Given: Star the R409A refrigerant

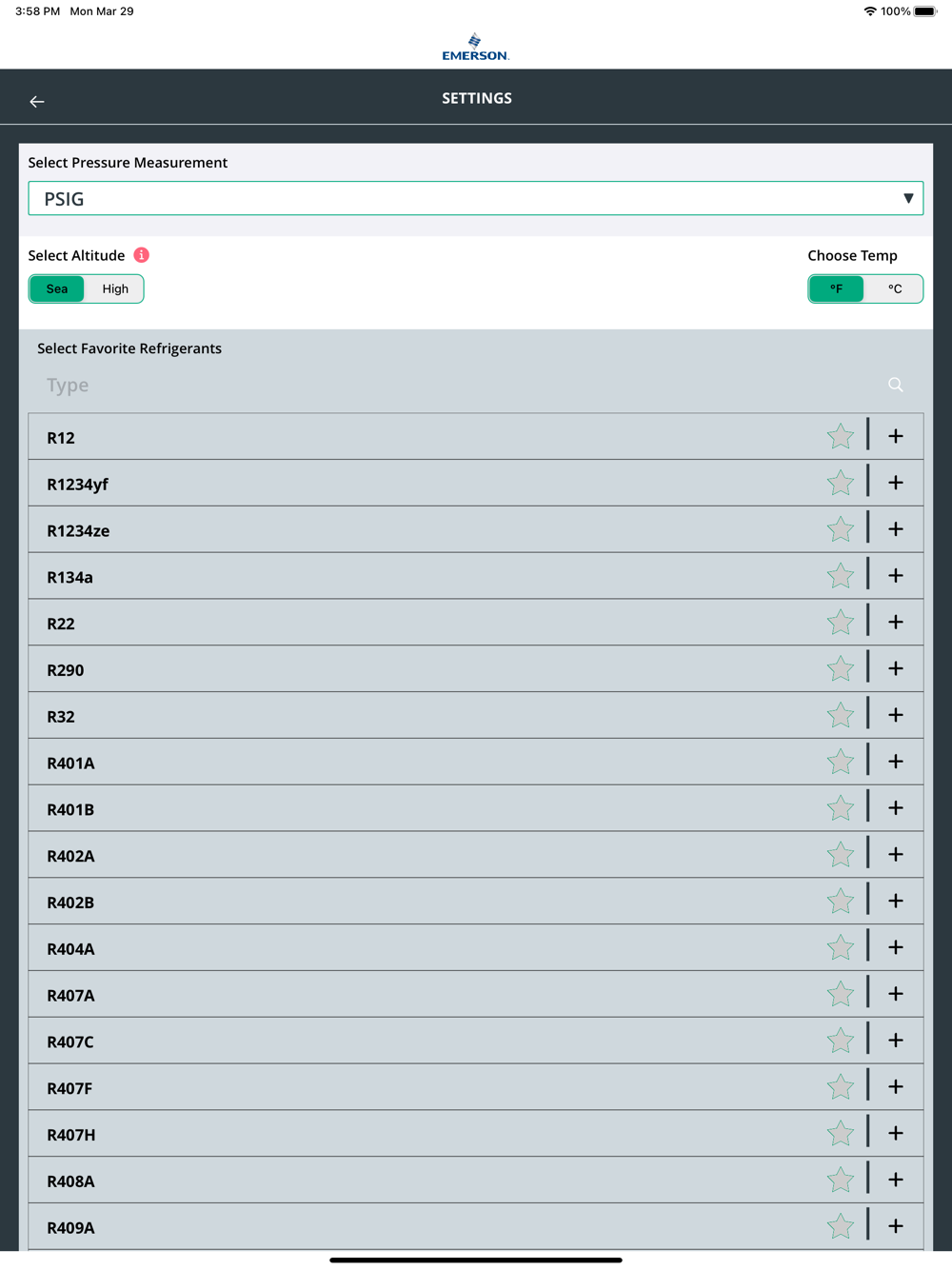Looking at the screenshot, I should [x=841, y=1226].
